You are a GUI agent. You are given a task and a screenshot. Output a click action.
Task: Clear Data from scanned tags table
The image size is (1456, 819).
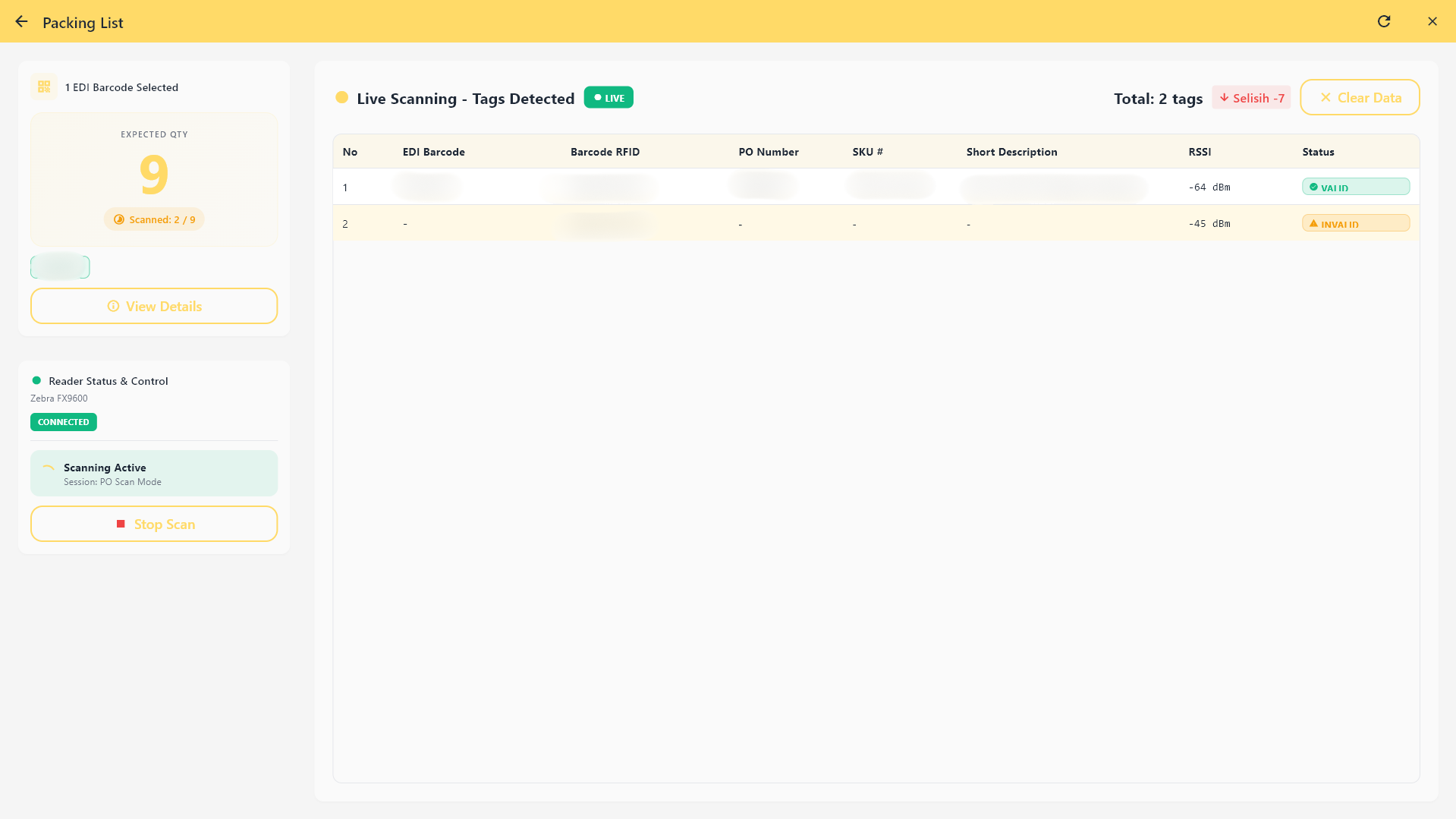(x=1359, y=98)
